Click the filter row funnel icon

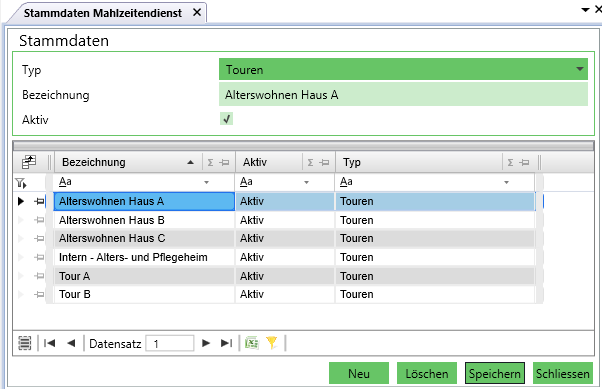pos(21,183)
